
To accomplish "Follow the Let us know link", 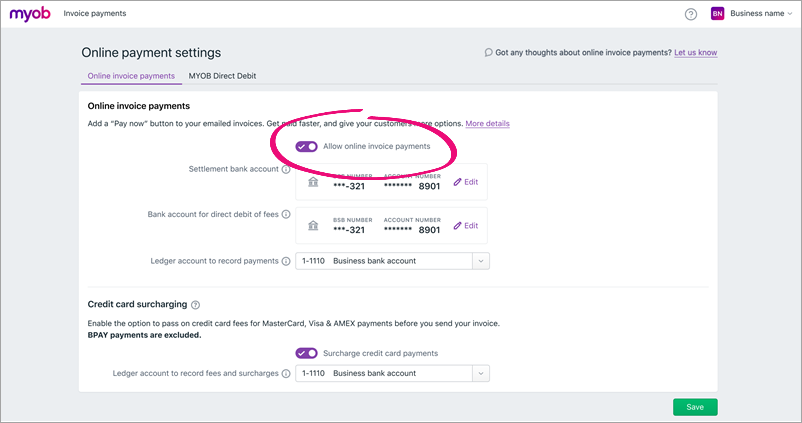I will click(x=696, y=52).
